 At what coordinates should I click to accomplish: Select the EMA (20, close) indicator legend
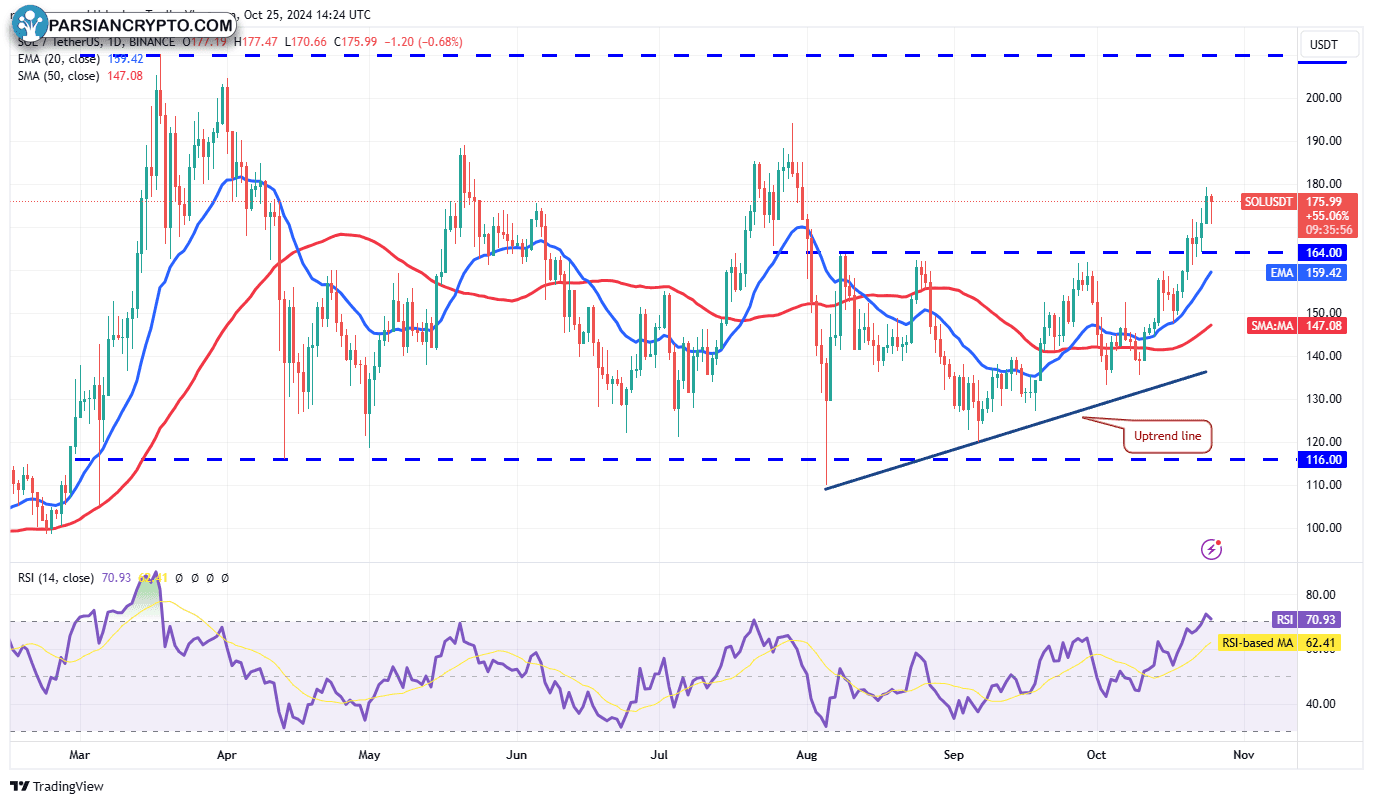click(58, 59)
